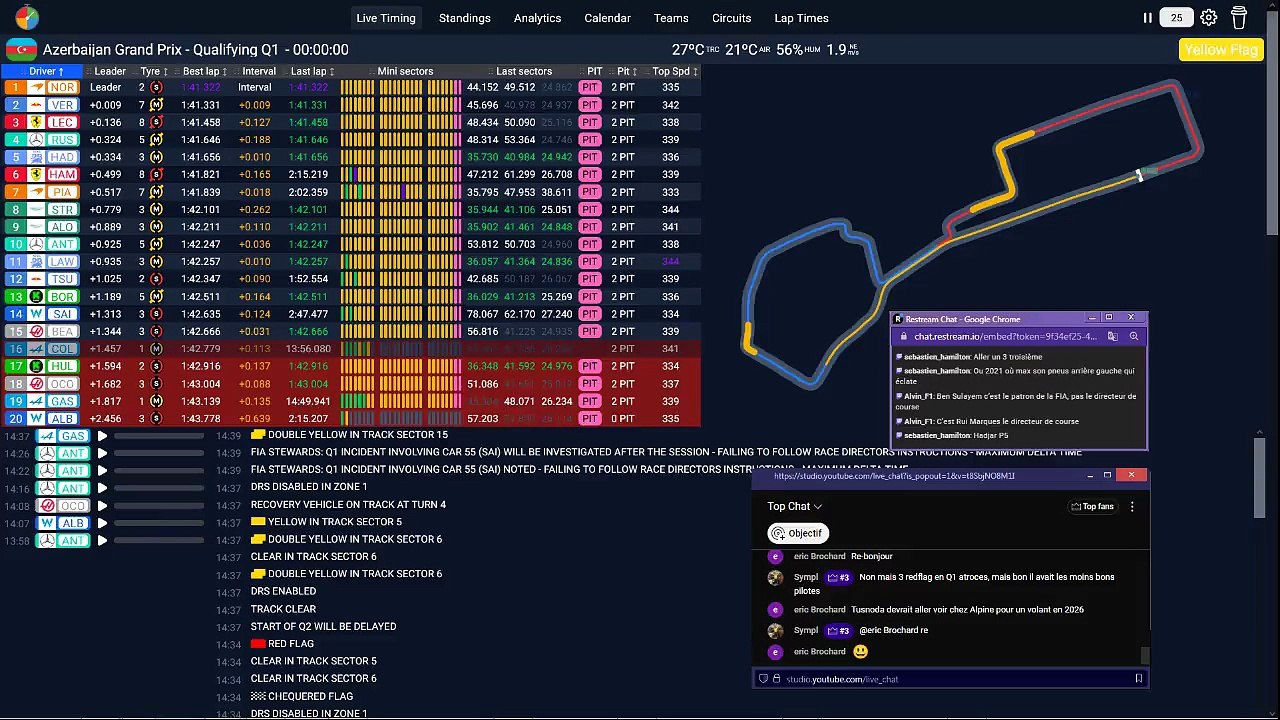Click the Objectif button in YouTube chat
The height and width of the screenshot is (720, 1280).
click(796, 533)
